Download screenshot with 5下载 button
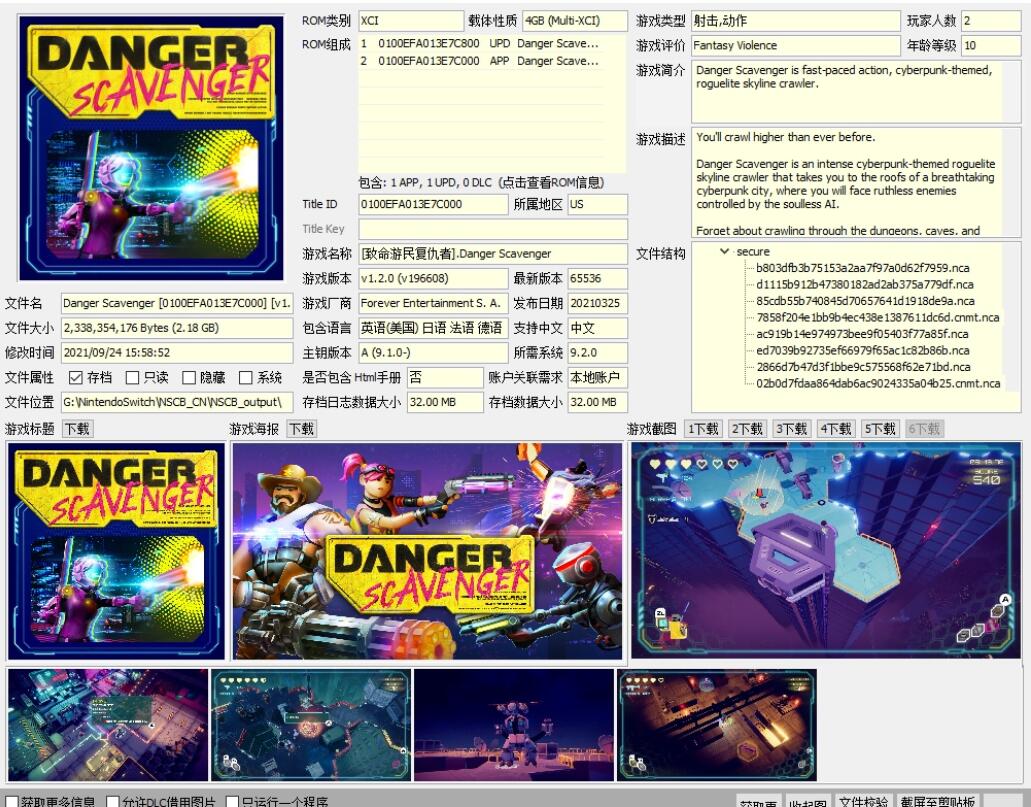Viewport: 1031px width, 807px height. [x=880, y=429]
